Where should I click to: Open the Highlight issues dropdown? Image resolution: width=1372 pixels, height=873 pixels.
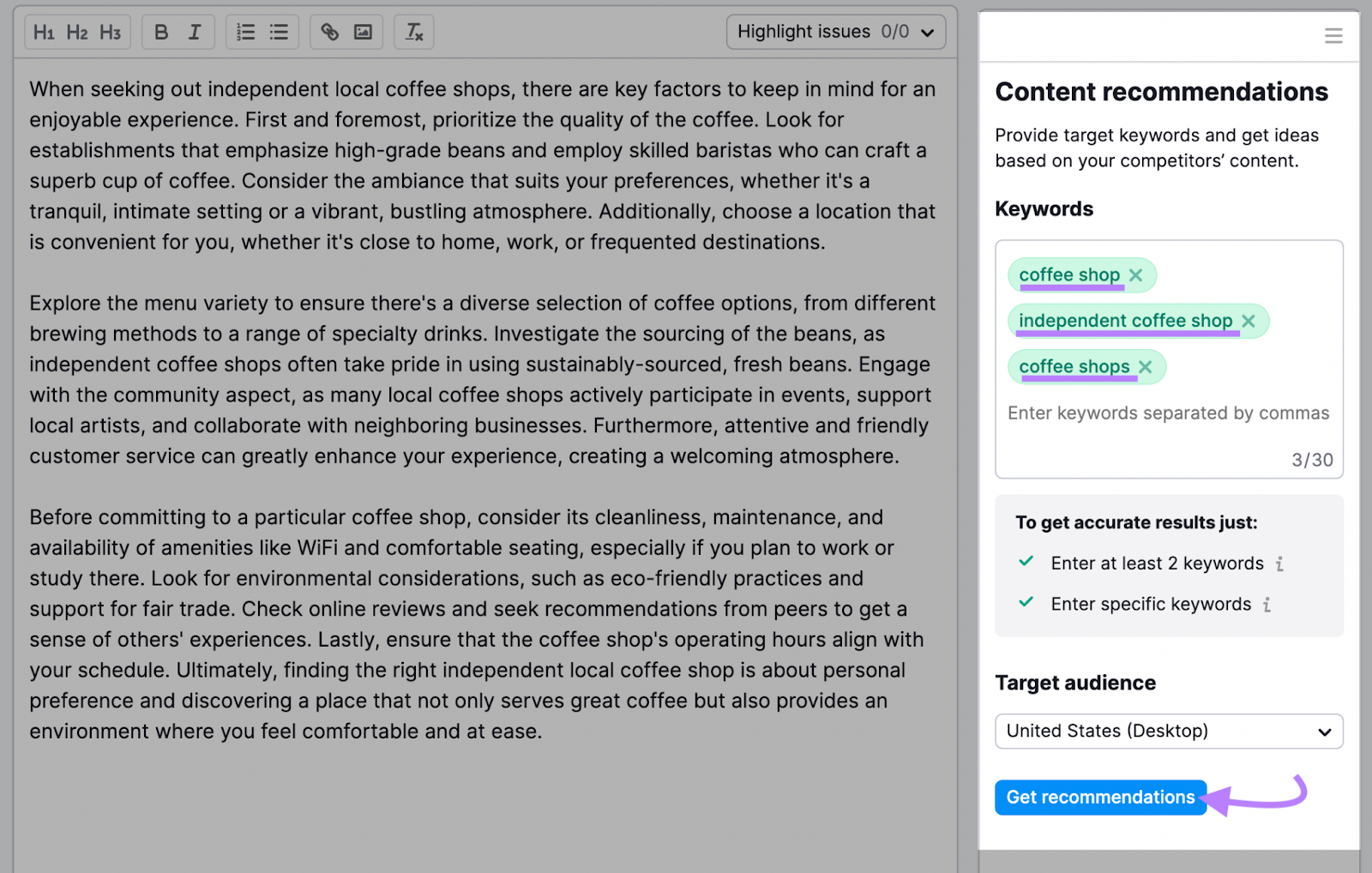coord(835,33)
